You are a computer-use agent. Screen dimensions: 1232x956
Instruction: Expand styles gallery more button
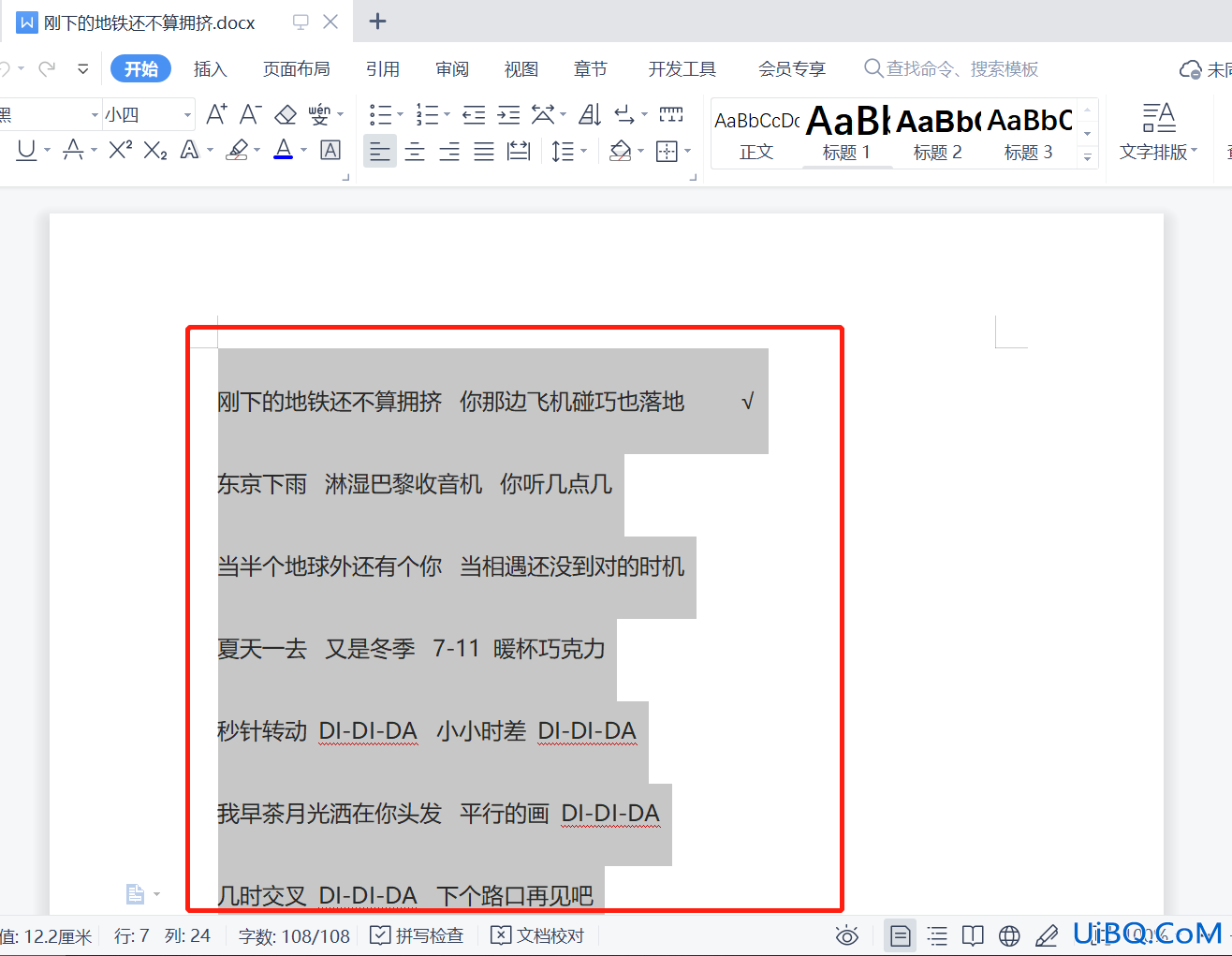coord(1087,157)
